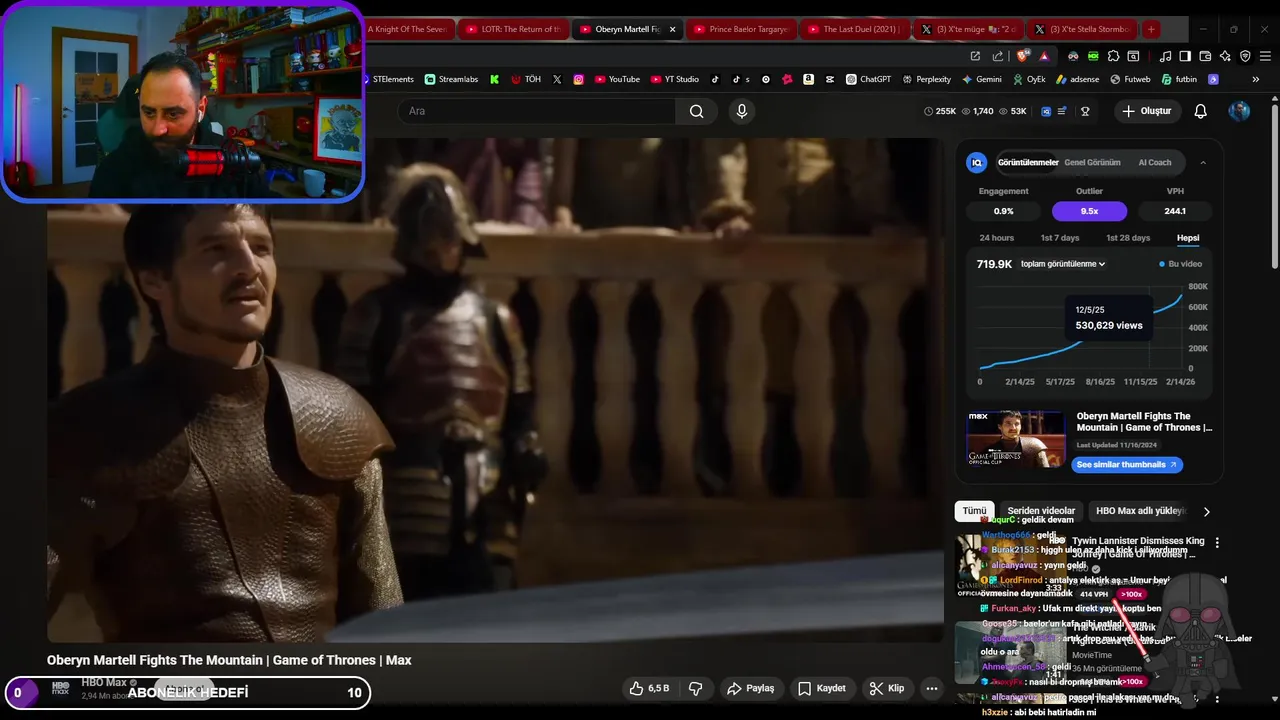Select the Tümü filter chip
Viewport: 1280px width, 720px height.
point(974,511)
